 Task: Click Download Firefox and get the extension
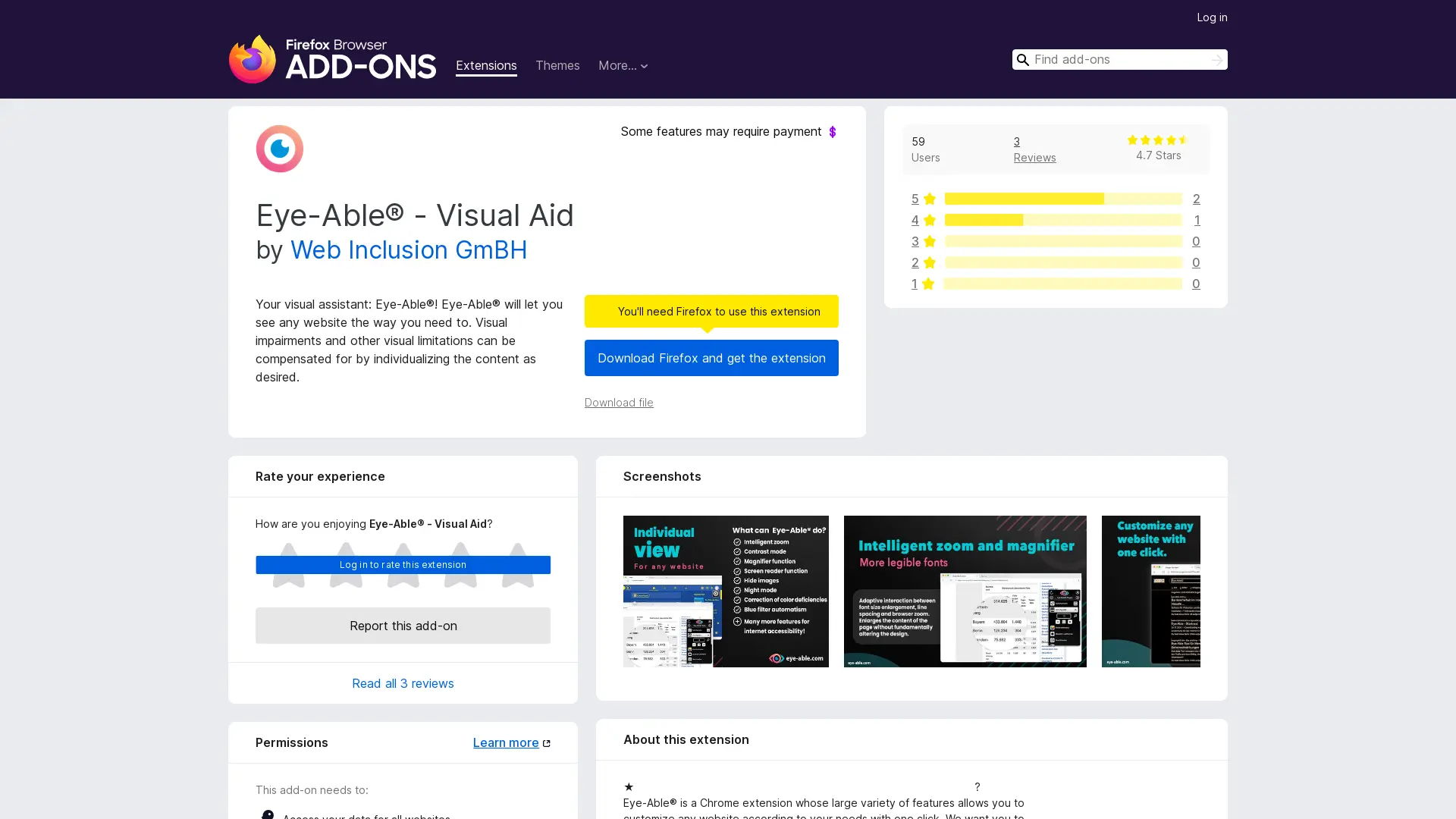tap(711, 358)
